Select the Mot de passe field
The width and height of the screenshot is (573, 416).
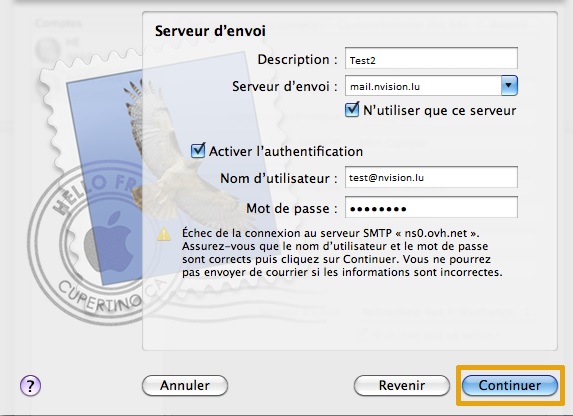click(x=431, y=207)
